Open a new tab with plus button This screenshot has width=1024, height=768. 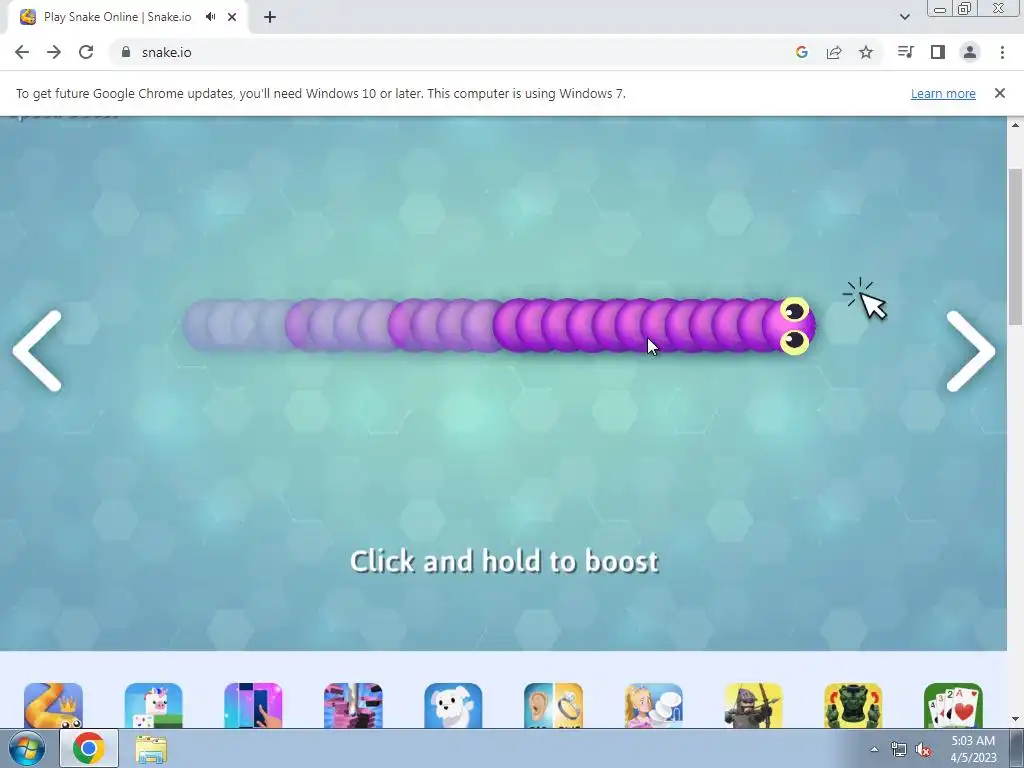270,17
